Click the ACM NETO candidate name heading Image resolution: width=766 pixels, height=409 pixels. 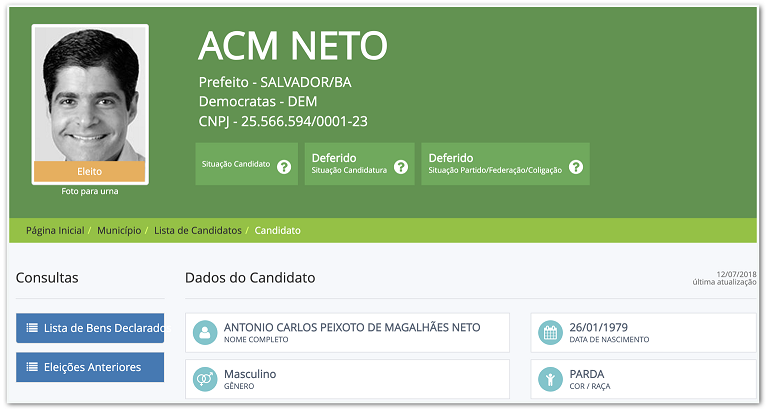(292, 46)
